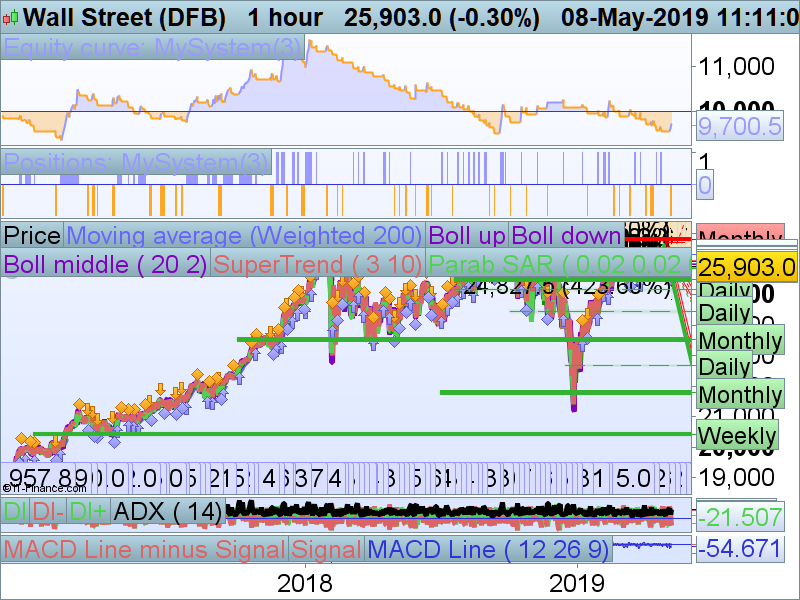Select the SuperTrend ( 3 10) label
The height and width of the screenshot is (600, 800).
pos(318,265)
